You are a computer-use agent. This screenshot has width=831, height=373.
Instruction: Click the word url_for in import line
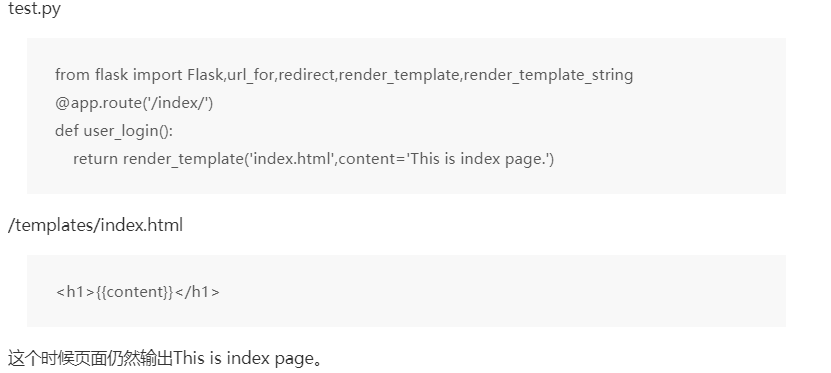pyautogui.click(x=251, y=75)
